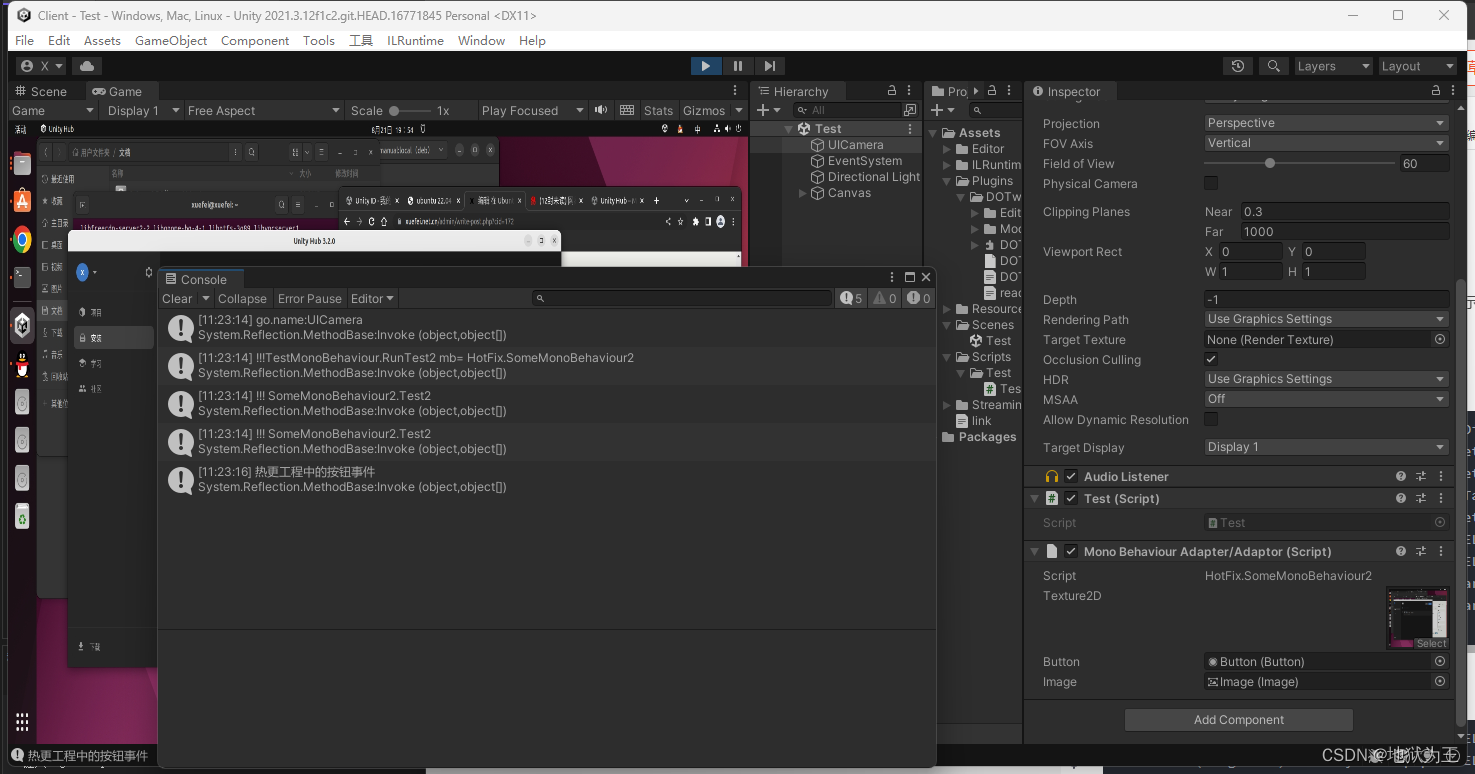
Task: Open the Hierarchy panel kebab menu
Action: point(908,91)
